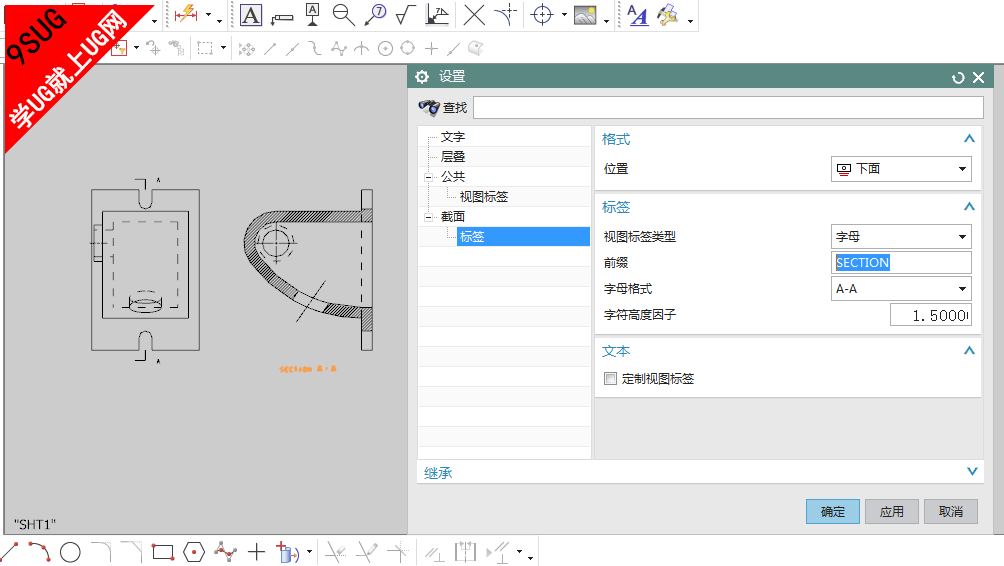The width and height of the screenshot is (1004, 566).
Task: Select the Point plus tool in bottom toolbar
Action: pyautogui.click(x=256, y=552)
